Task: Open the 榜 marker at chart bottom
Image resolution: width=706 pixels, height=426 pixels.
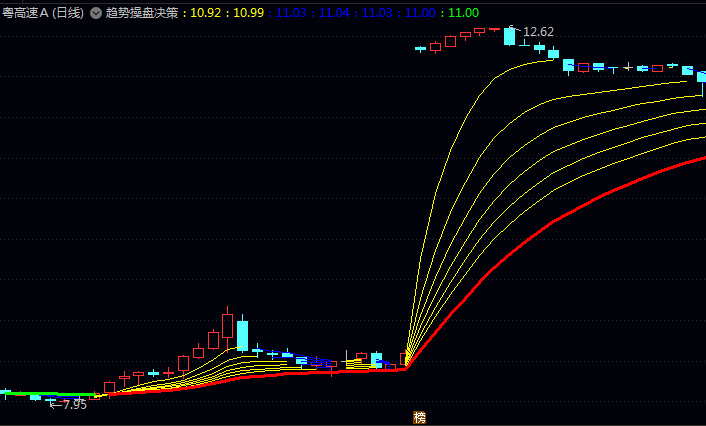Action: click(x=419, y=418)
